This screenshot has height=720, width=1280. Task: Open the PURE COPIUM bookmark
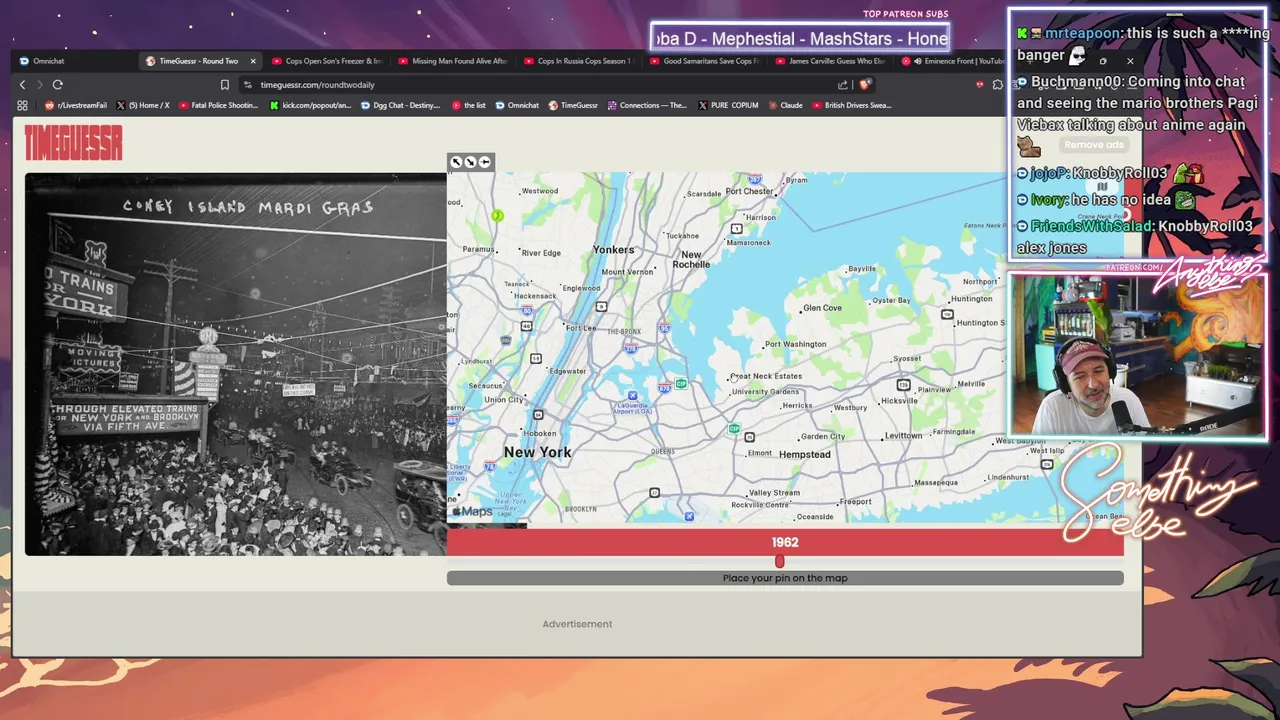[x=728, y=105]
